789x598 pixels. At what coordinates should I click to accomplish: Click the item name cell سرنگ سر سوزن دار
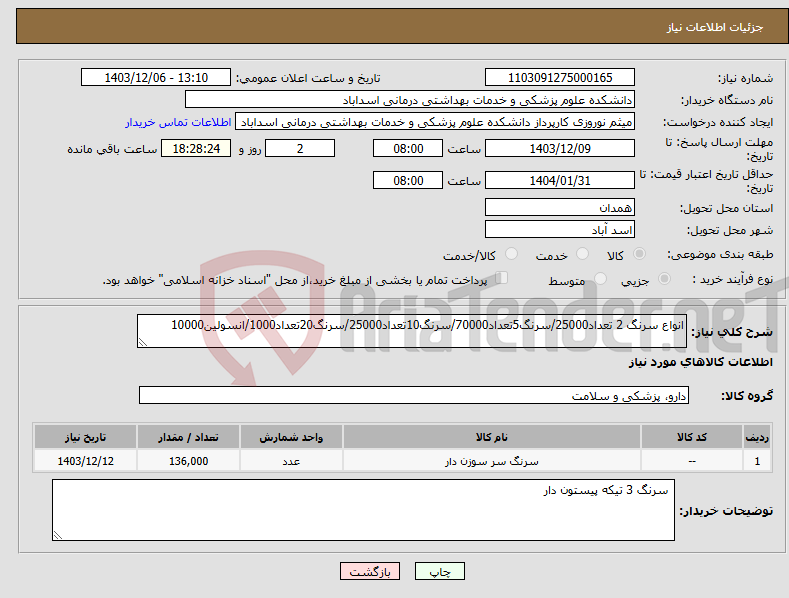click(x=492, y=461)
